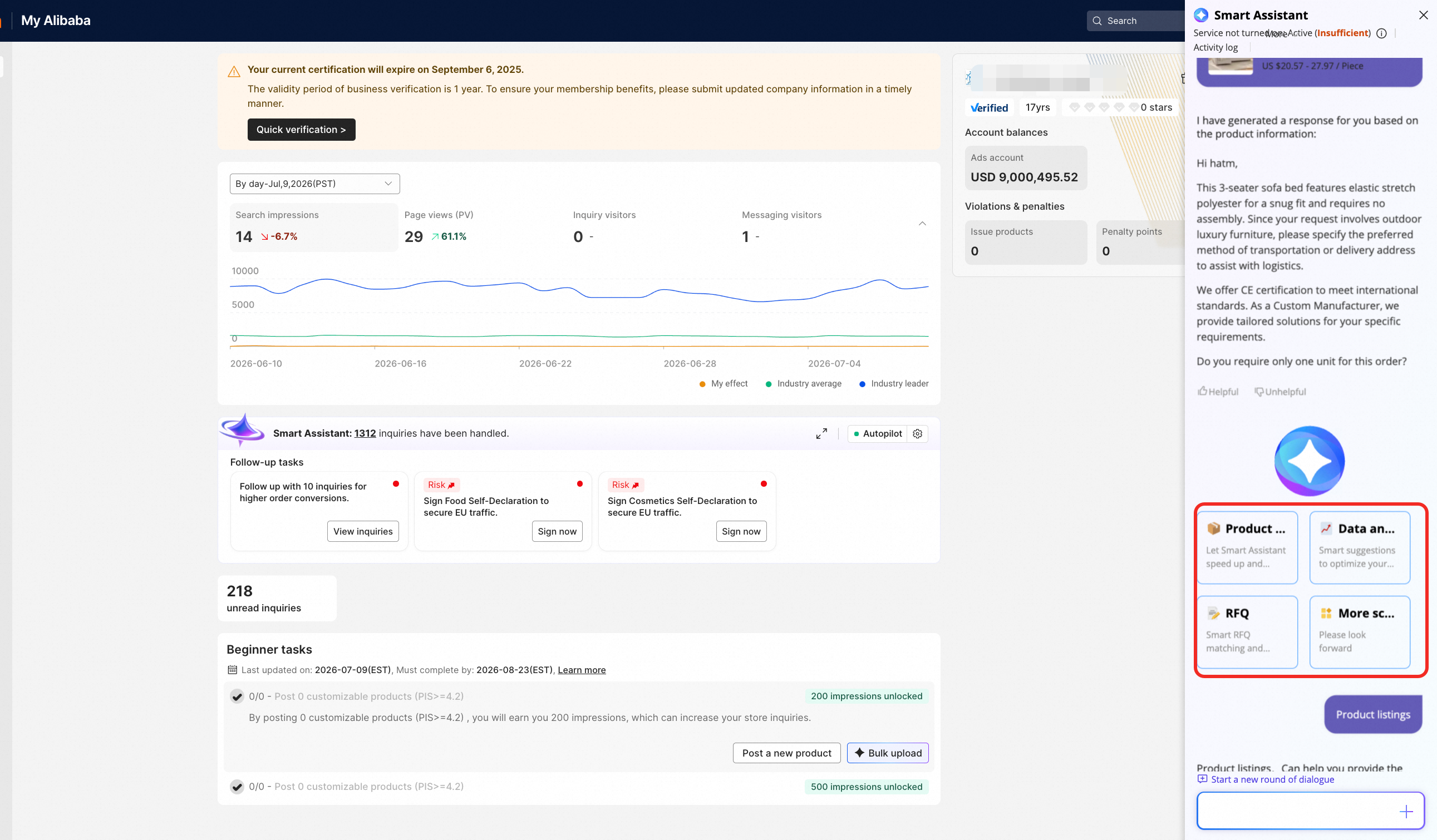This screenshot has width=1437, height=840.
Task: Click the Smart Assistant star icon in banner
Action: click(242, 429)
